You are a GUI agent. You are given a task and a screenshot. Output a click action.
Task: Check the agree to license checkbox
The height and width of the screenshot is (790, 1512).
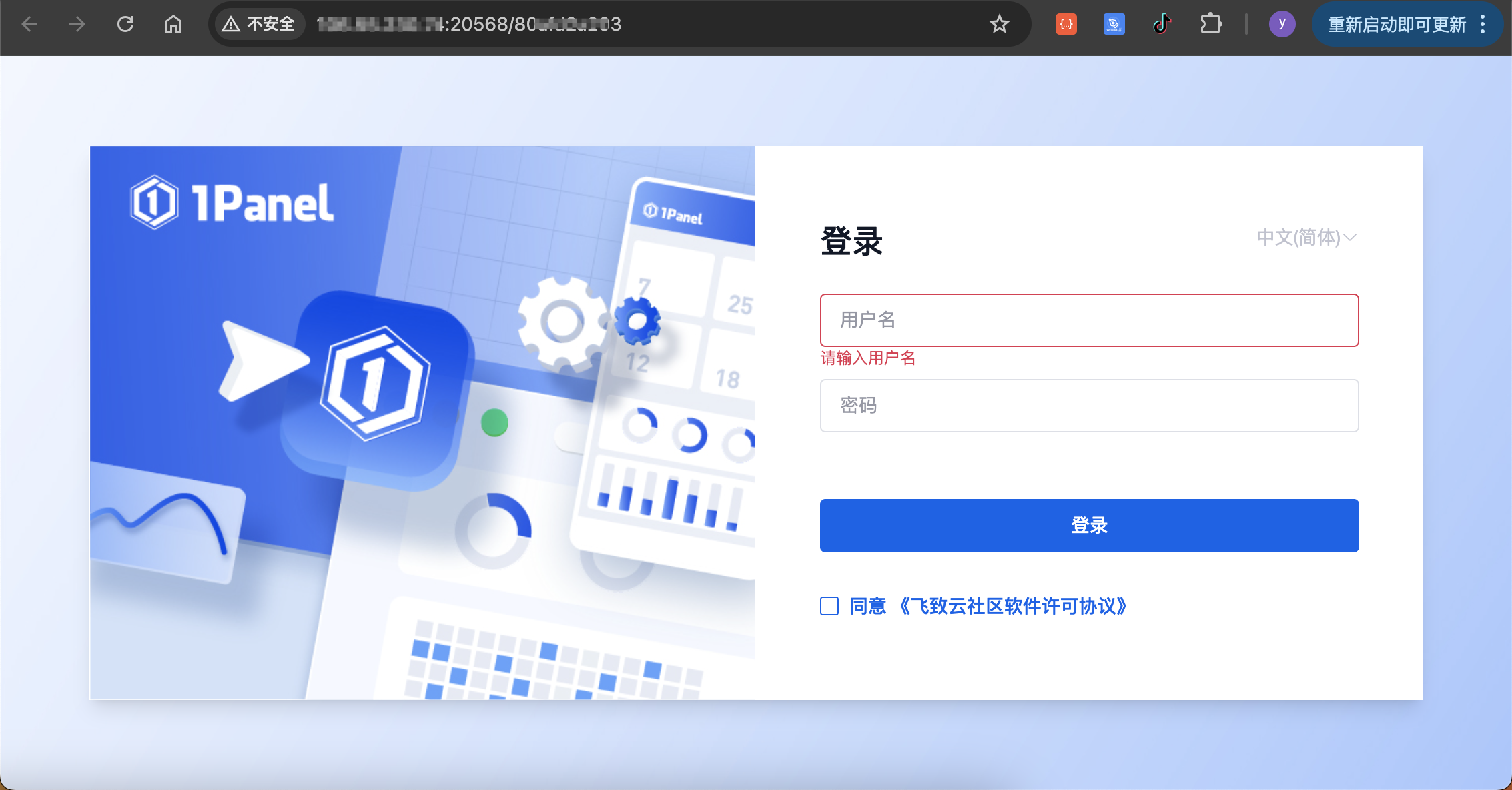(829, 606)
